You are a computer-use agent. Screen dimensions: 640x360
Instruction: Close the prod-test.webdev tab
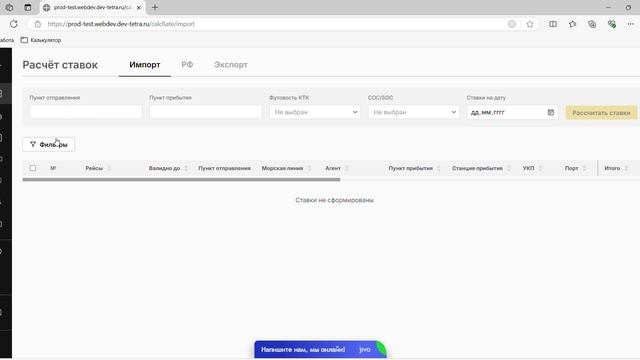(x=139, y=7)
